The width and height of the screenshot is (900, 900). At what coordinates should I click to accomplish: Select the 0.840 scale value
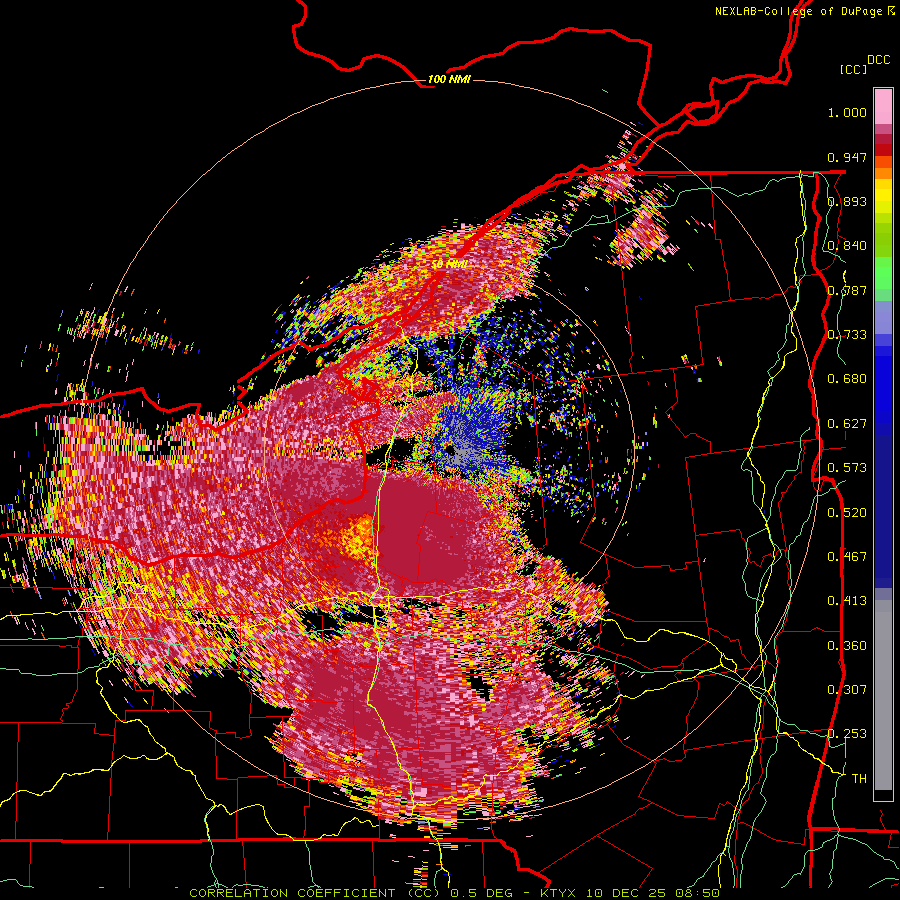coord(847,246)
